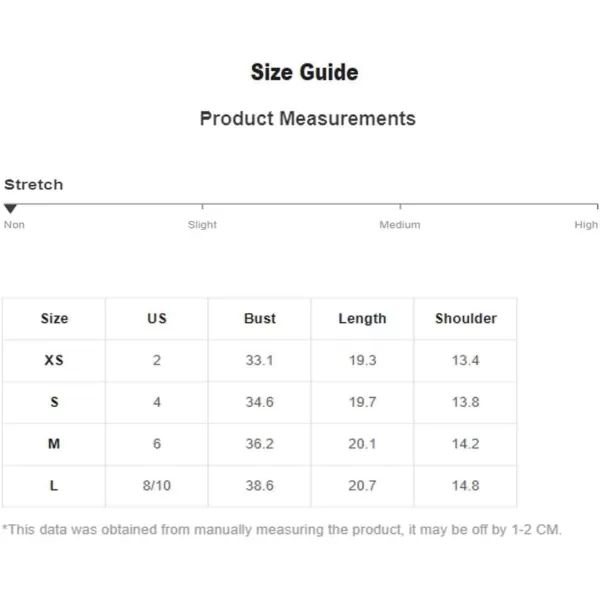Screen dimensions: 600x600
Task: Select the Shoulder column header
Action: [466, 318]
